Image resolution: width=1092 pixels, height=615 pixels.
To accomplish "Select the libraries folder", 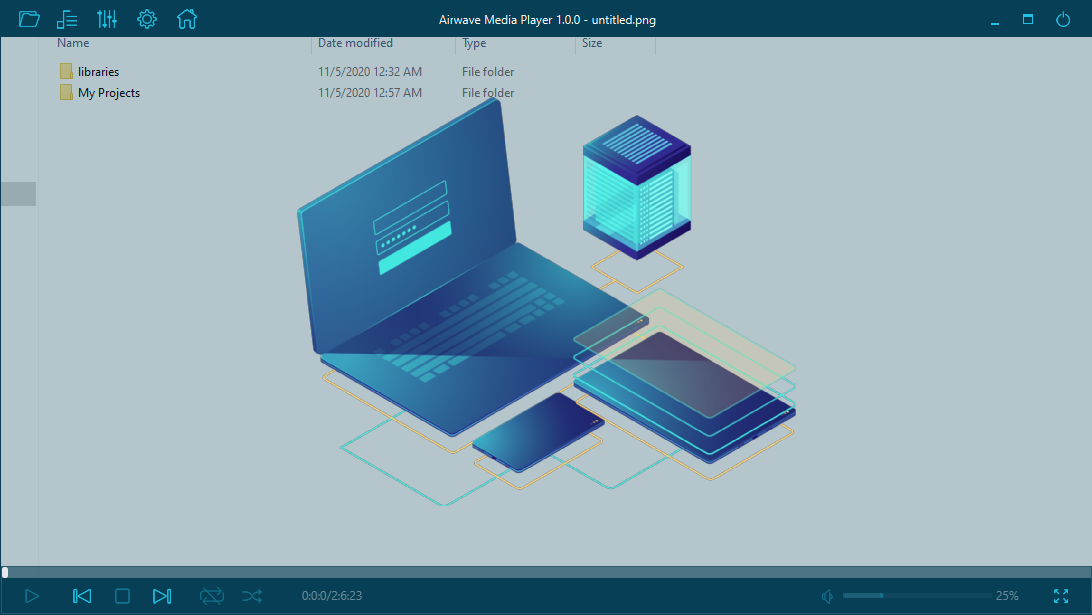I will click(98, 72).
